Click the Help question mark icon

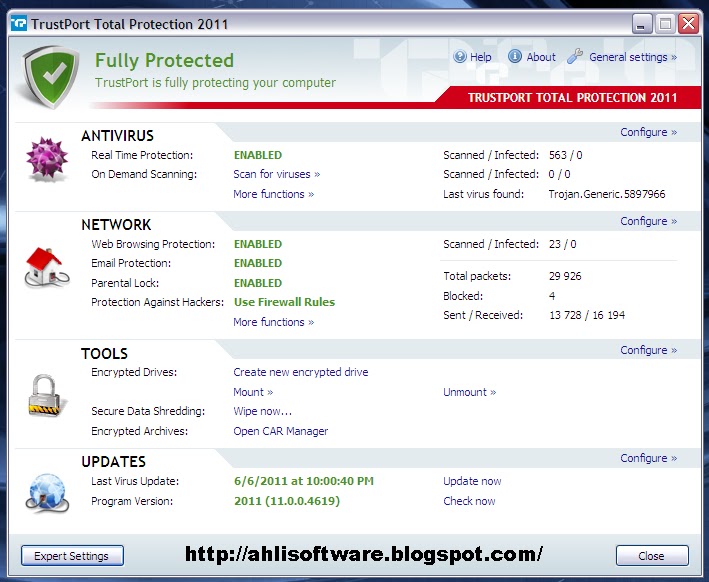click(x=460, y=57)
